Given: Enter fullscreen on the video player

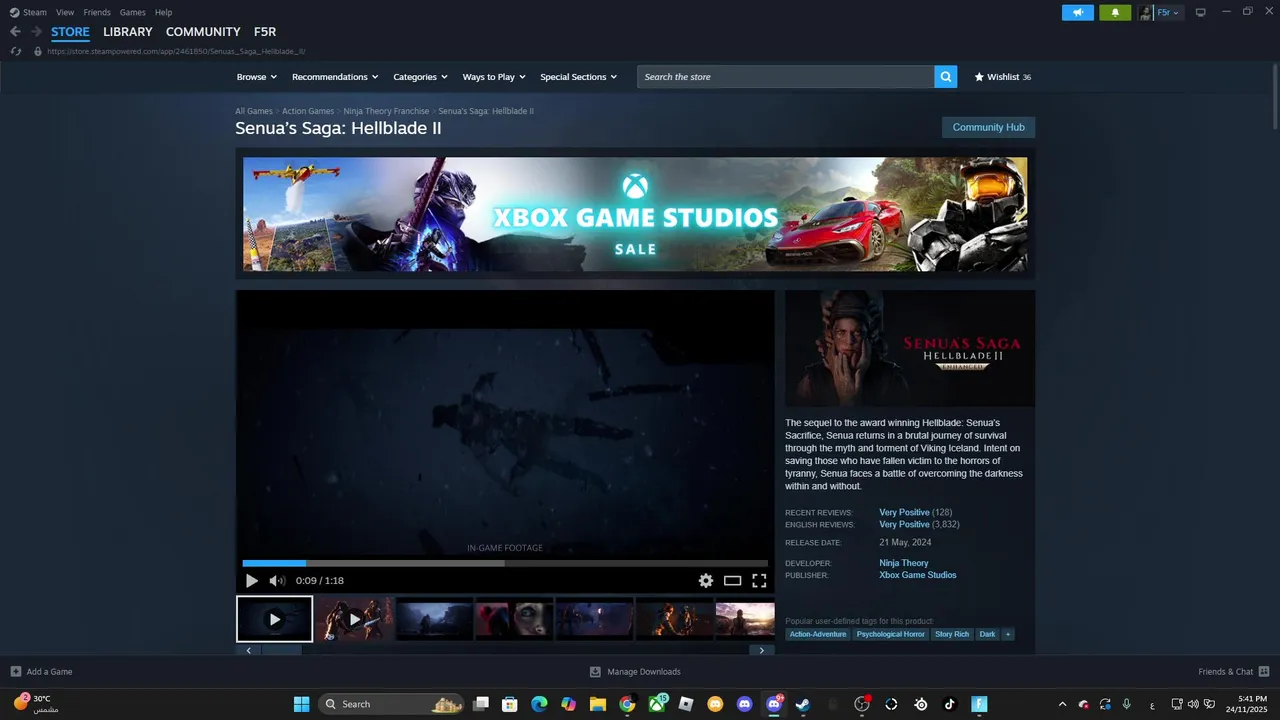Looking at the screenshot, I should 759,581.
